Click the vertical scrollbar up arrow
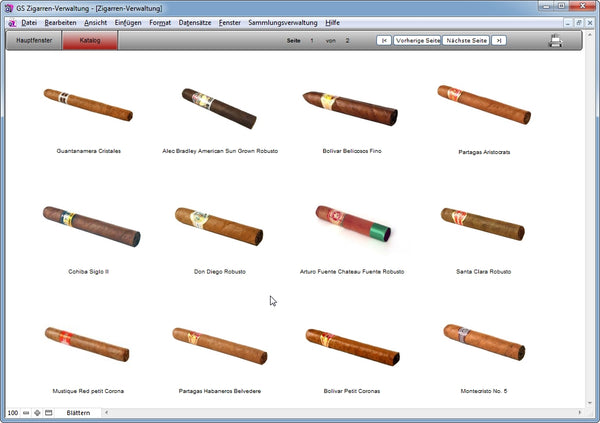 pyautogui.click(x=590, y=35)
